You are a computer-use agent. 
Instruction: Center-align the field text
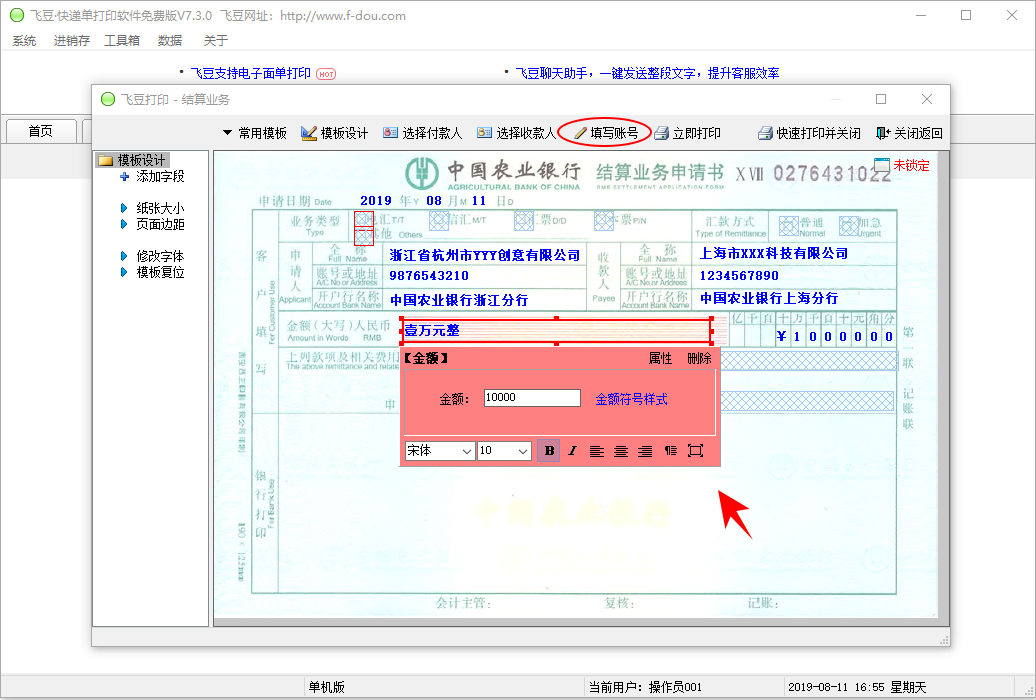click(x=621, y=451)
